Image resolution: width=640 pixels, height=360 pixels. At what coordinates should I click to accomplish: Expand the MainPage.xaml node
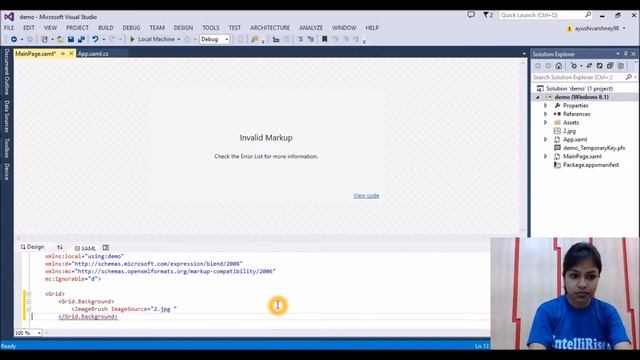[545, 156]
